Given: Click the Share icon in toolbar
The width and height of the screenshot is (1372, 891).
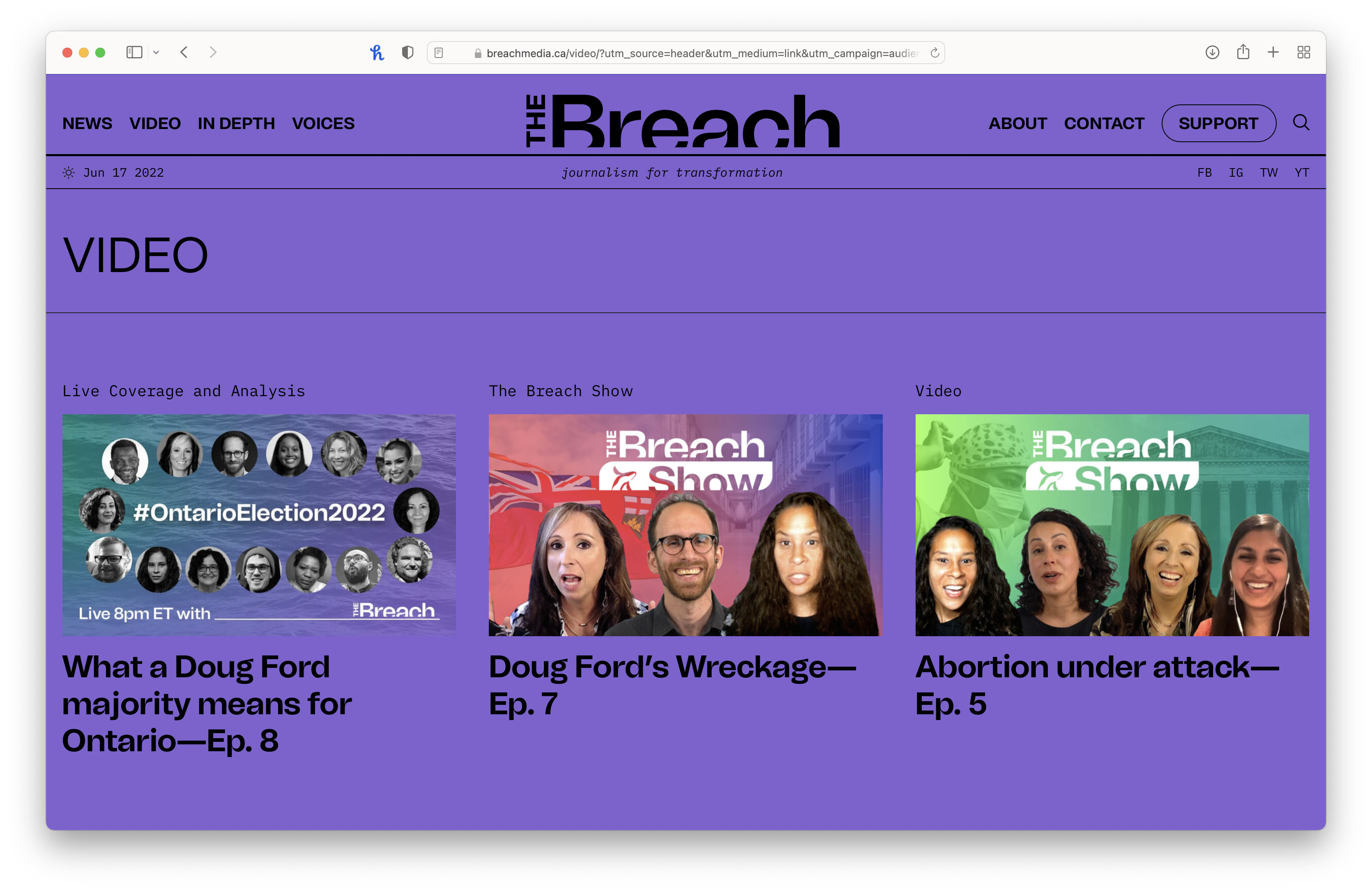Looking at the screenshot, I should [x=1243, y=53].
